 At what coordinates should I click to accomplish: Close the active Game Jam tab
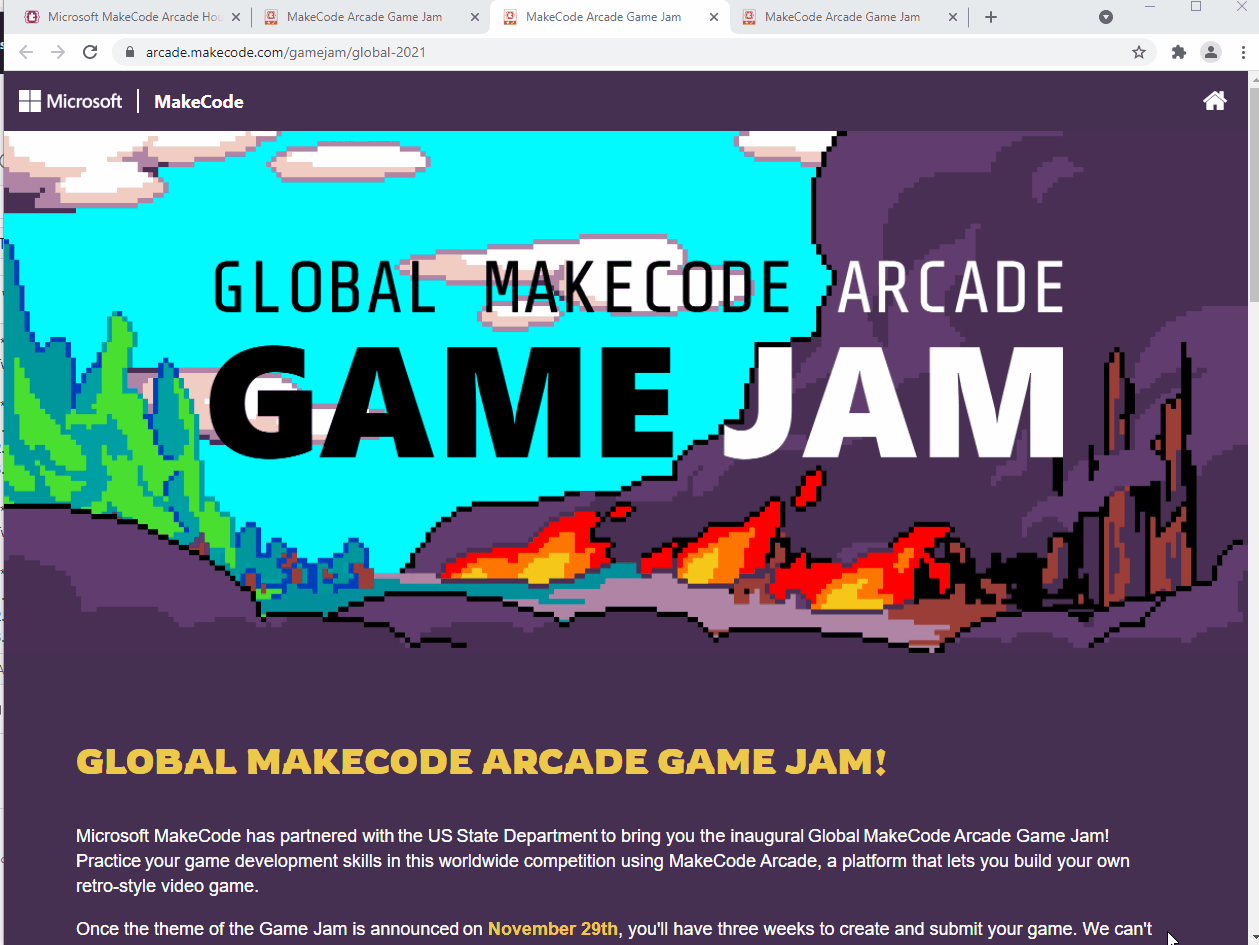coord(714,17)
